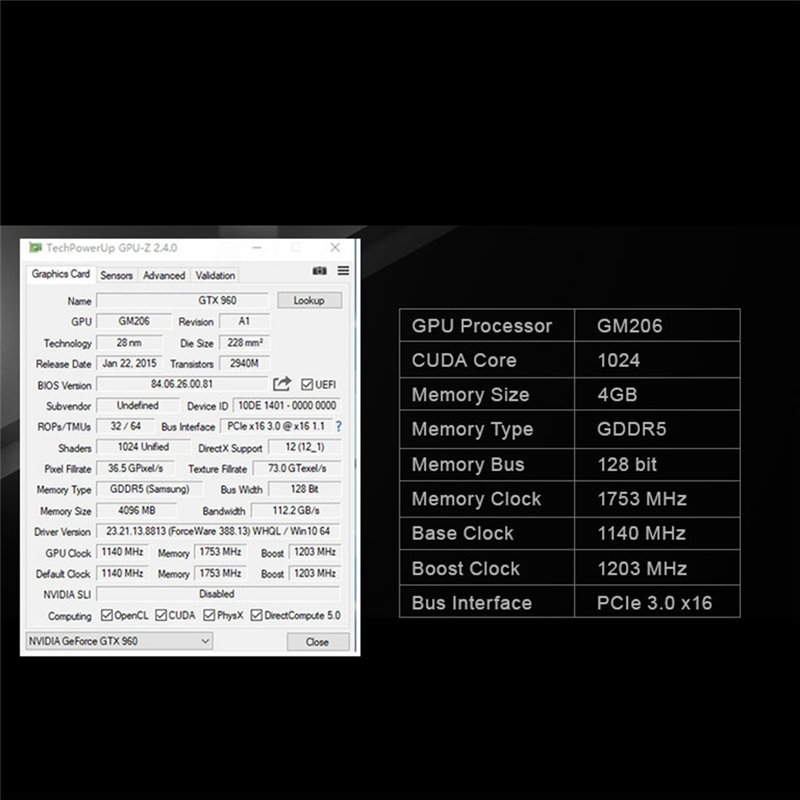This screenshot has height=800, width=800.
Task: Click the GPU-Z screenshot camera icon
Action: [x=319, y=270]
